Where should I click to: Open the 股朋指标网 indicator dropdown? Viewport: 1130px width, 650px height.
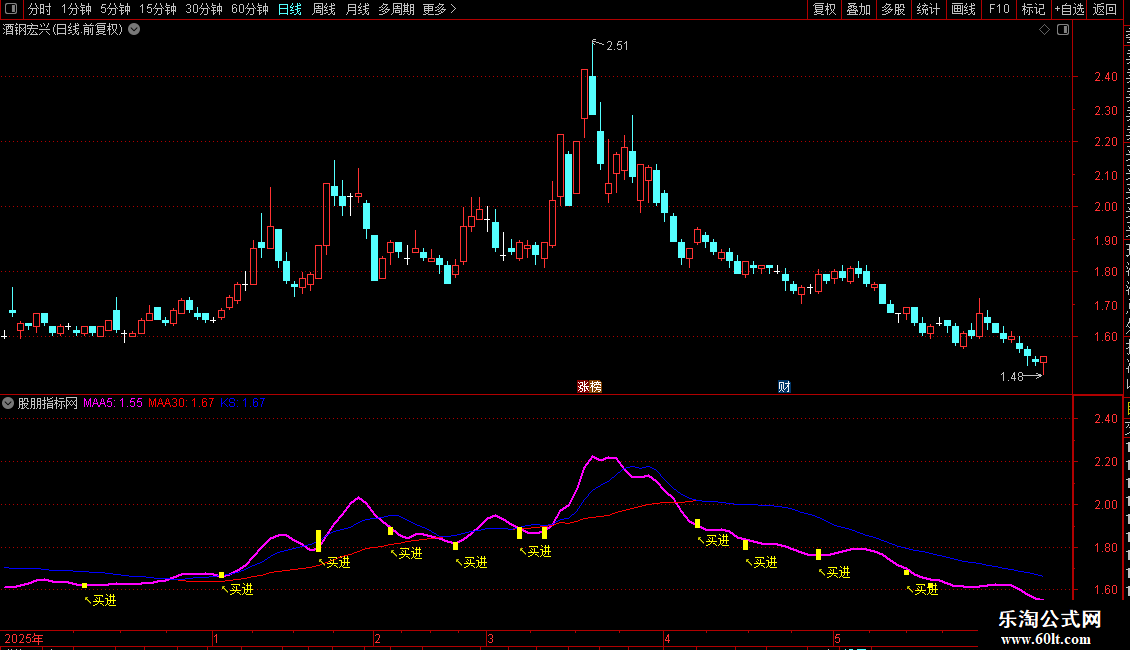point(8,404)
